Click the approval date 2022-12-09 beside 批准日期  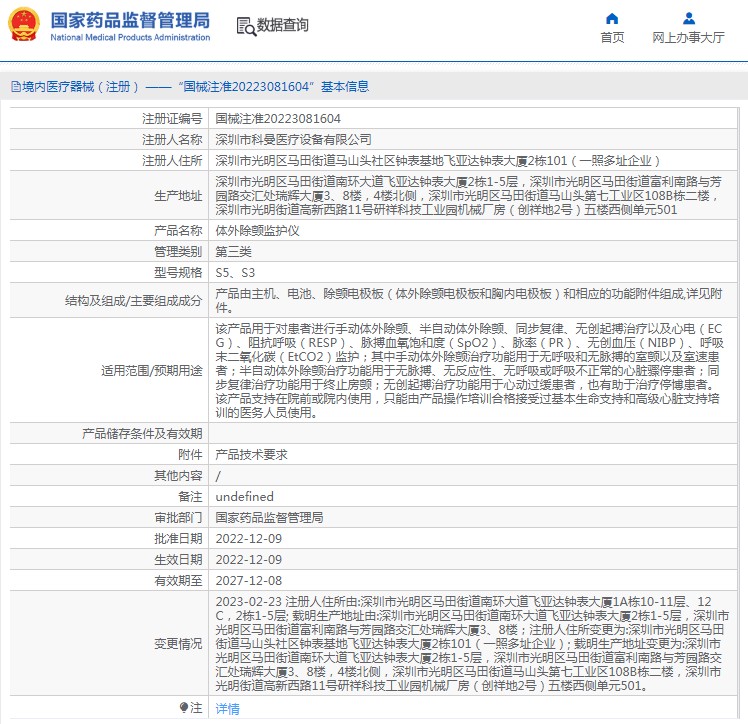click(x=249, y=538)
